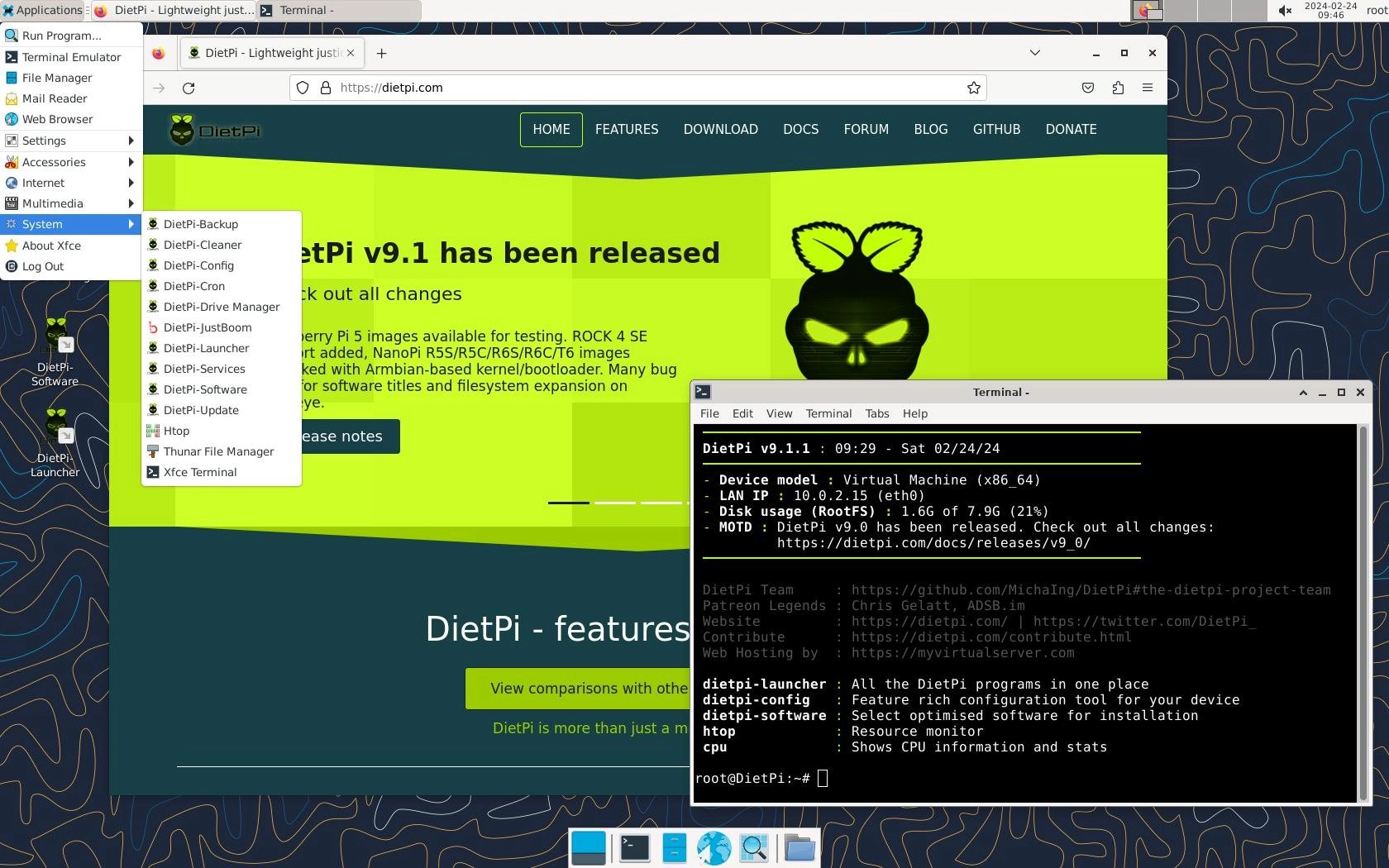
Task: Open the DOWNLOAD link in the site navigation
Action: [721, 130]
